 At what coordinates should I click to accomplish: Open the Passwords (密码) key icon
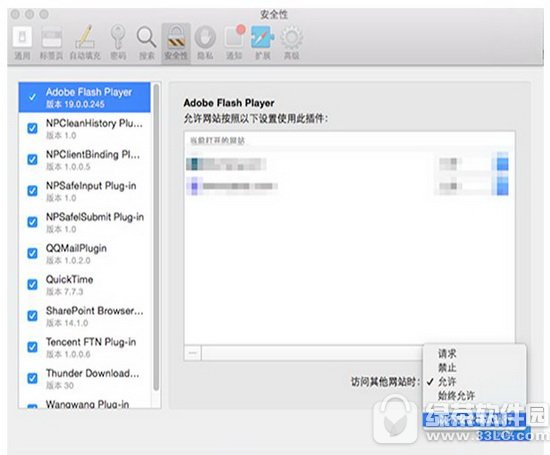pyautogui.click(x=118, y=42)
